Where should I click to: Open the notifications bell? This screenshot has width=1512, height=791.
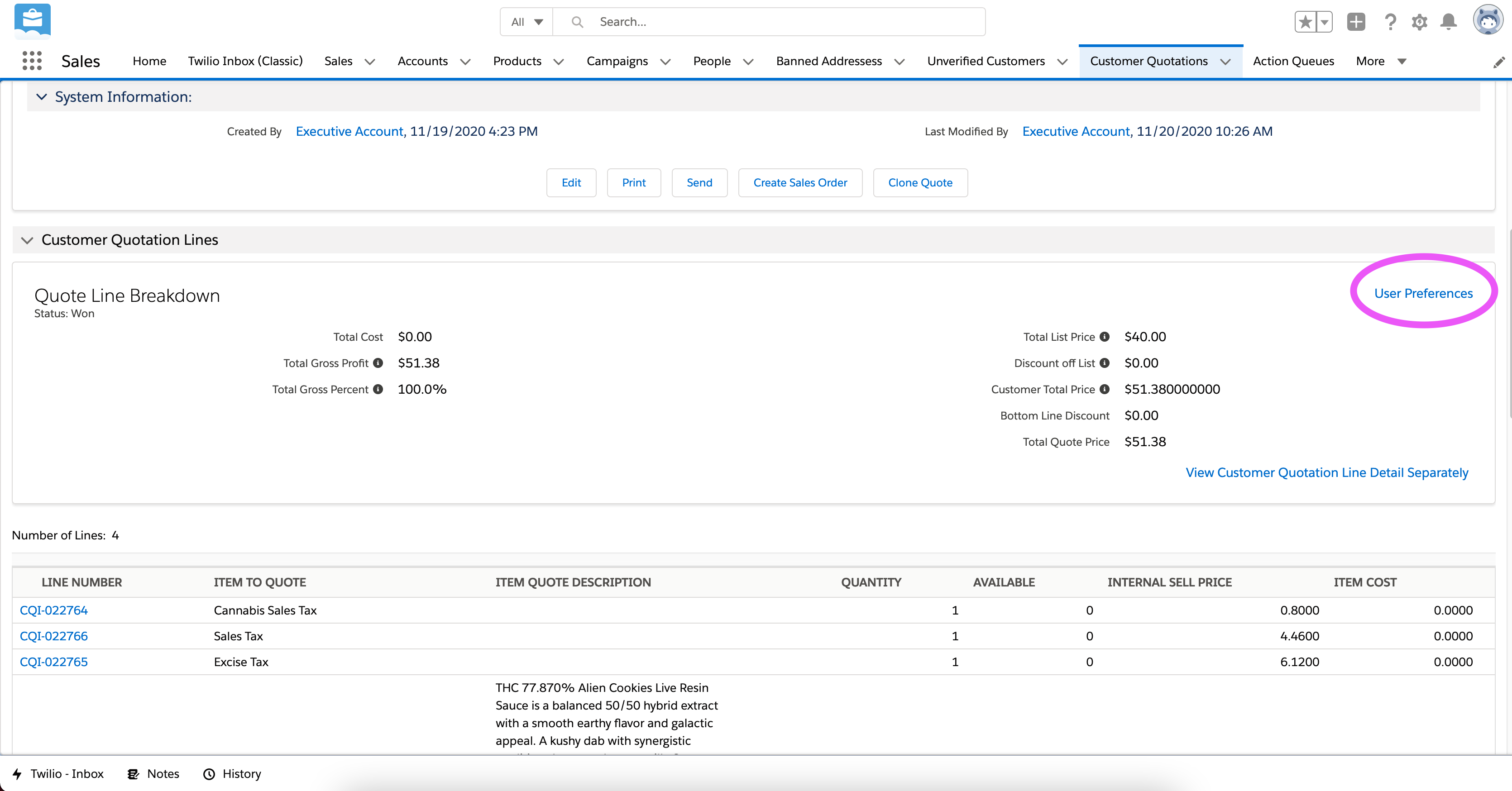coord(1449,22)
